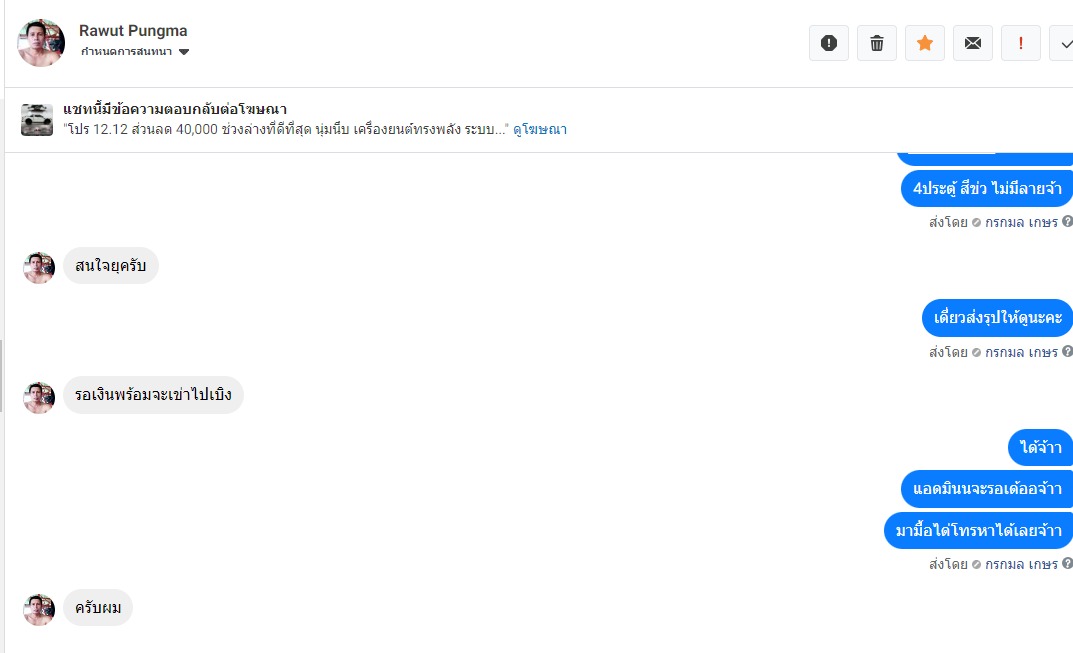The height and width of the screenshot is (653, 1073).
Task: Flag conversation with the red exclamation icon
Action: point(1021,43)
